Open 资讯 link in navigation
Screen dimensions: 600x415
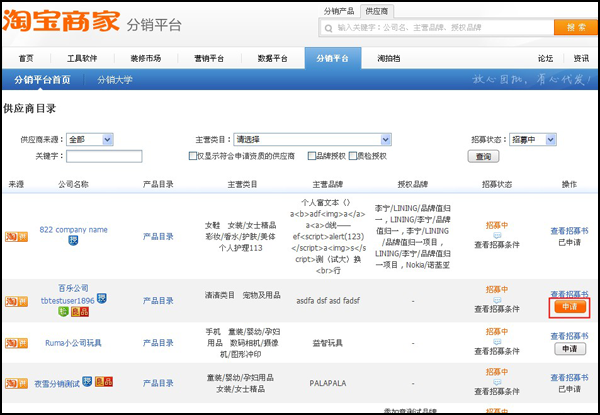[x=581, y=59]
